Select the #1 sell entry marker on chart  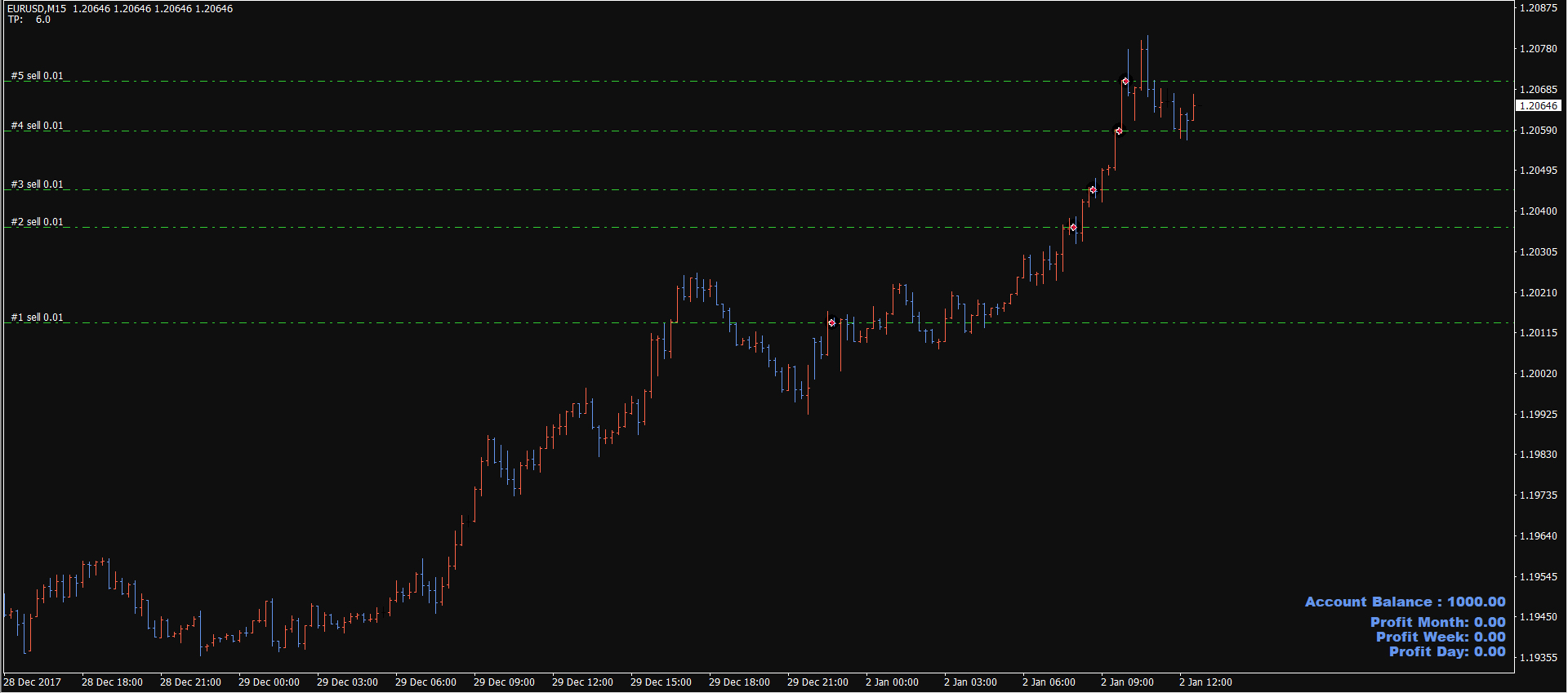tap(831, 323)
